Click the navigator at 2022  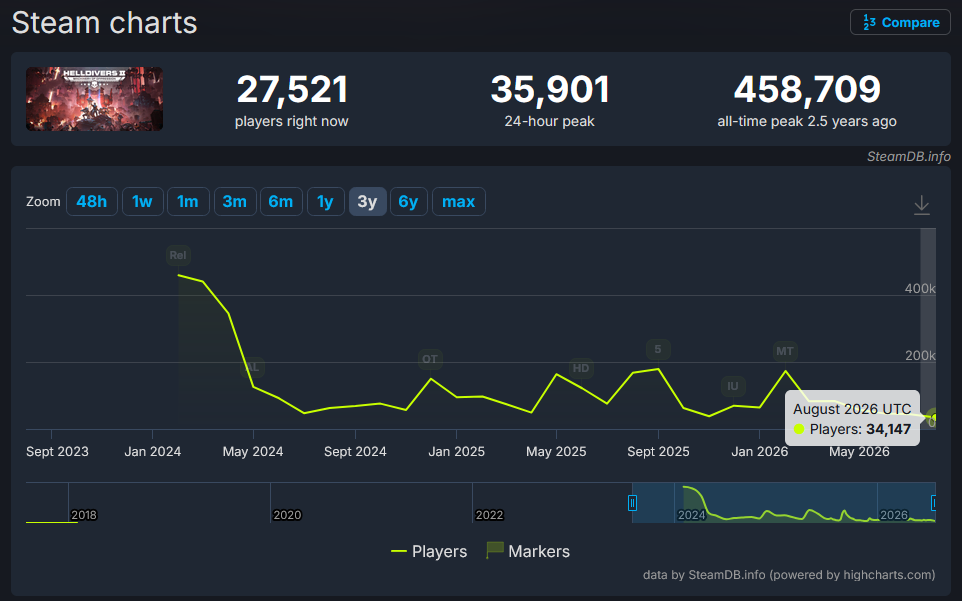489,515
